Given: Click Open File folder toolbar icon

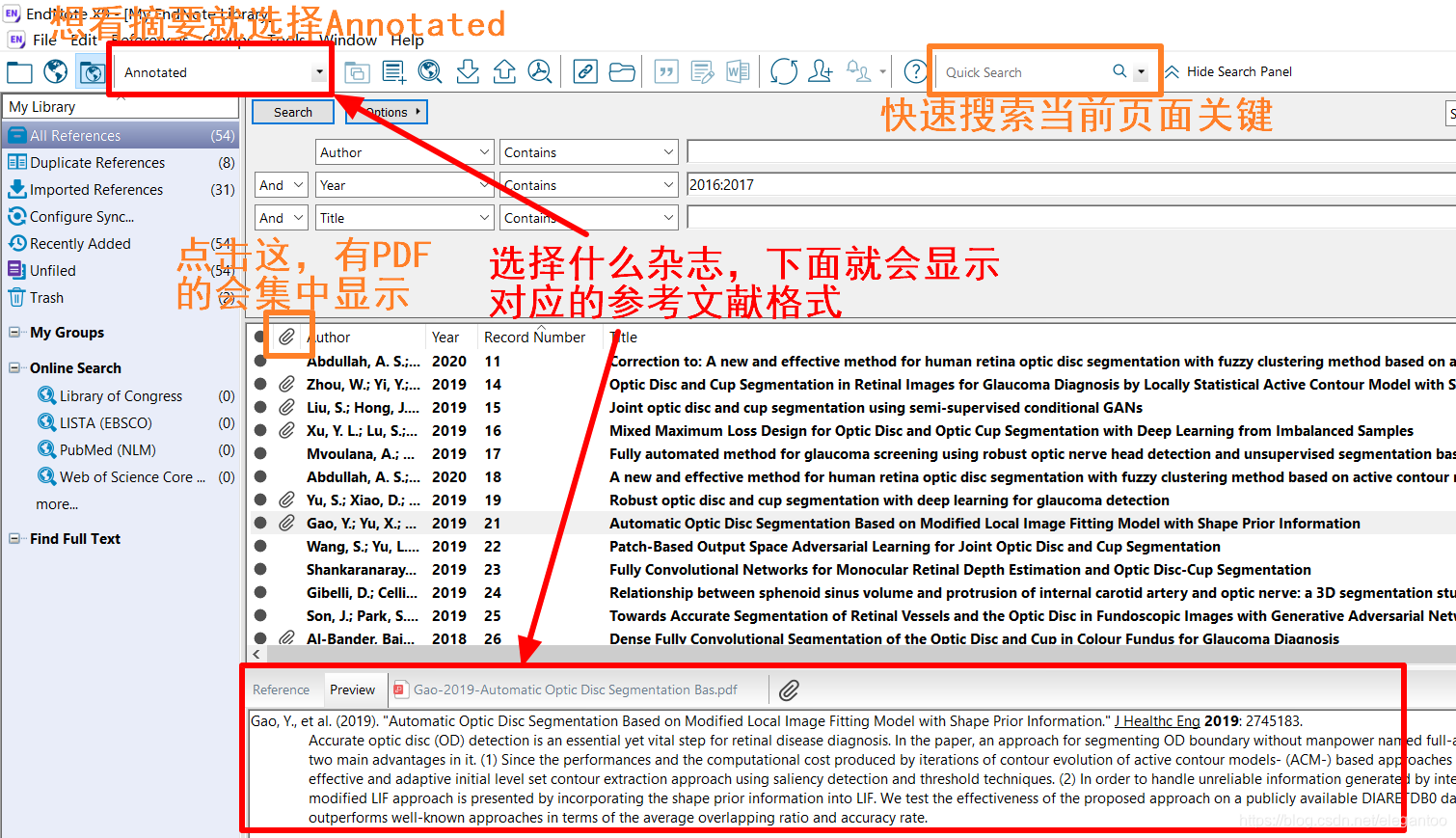Looking at the screenshot, I should pyautogui.click(x=622, y=72).
